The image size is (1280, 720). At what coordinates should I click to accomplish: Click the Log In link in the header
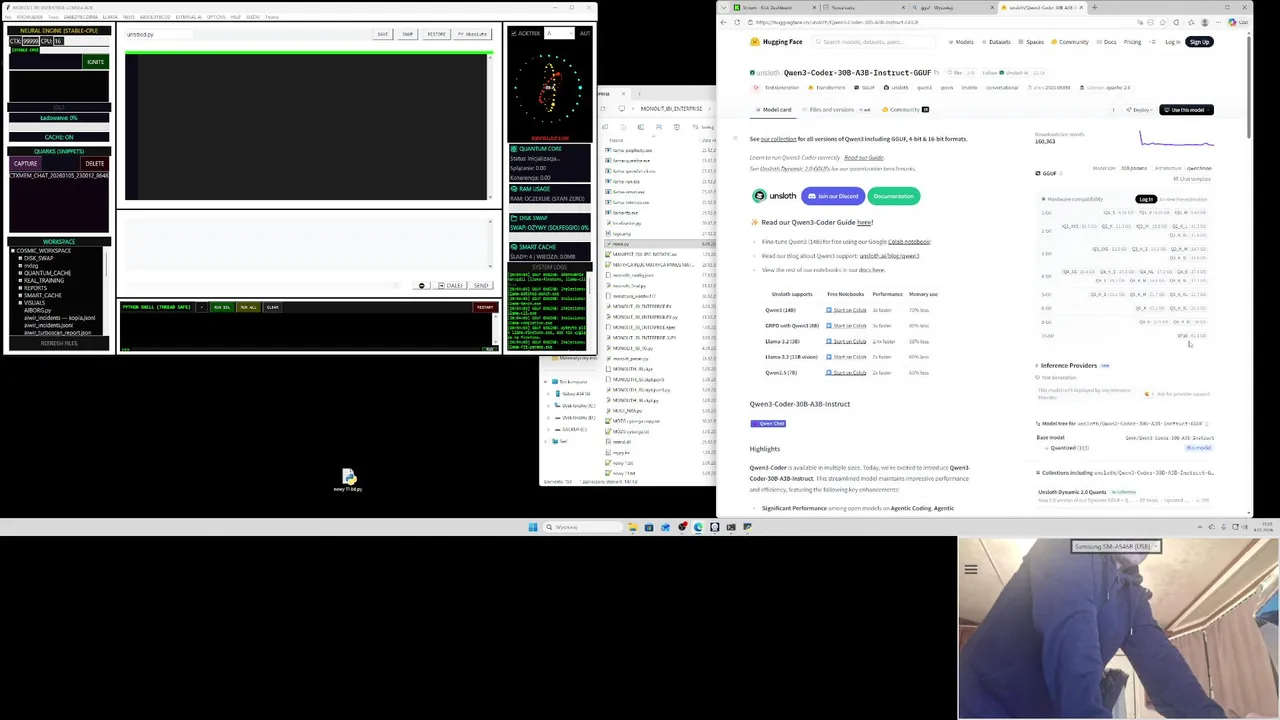point(1172,42)
